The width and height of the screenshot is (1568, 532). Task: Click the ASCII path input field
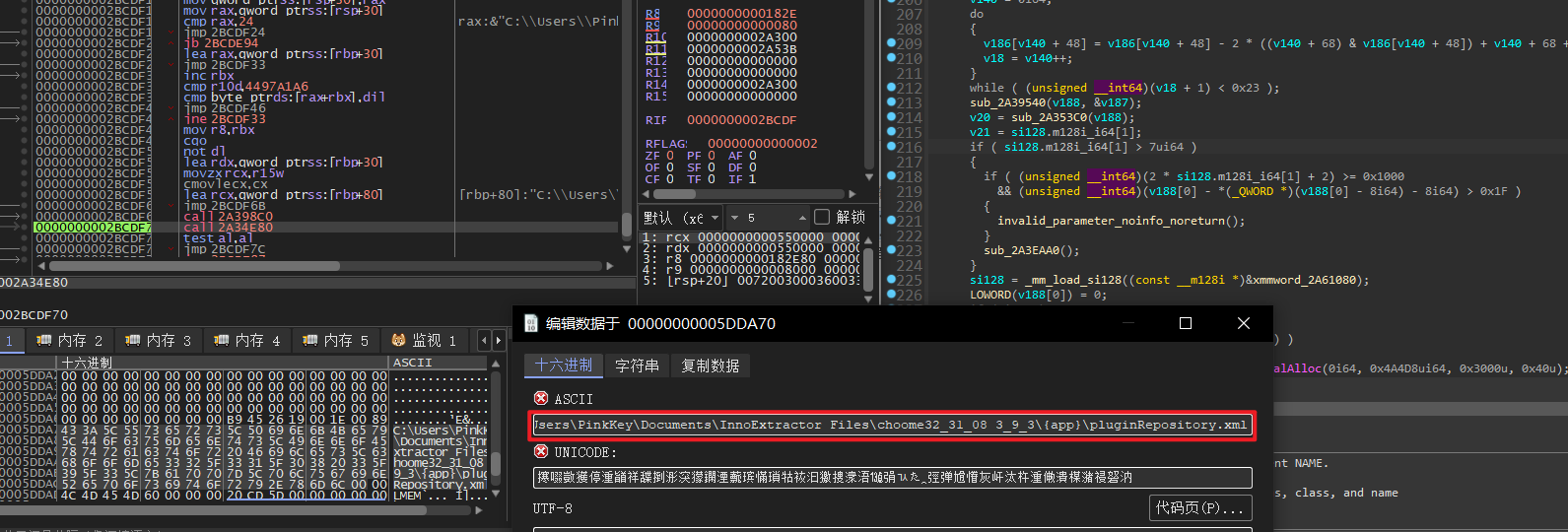point(892,425)
